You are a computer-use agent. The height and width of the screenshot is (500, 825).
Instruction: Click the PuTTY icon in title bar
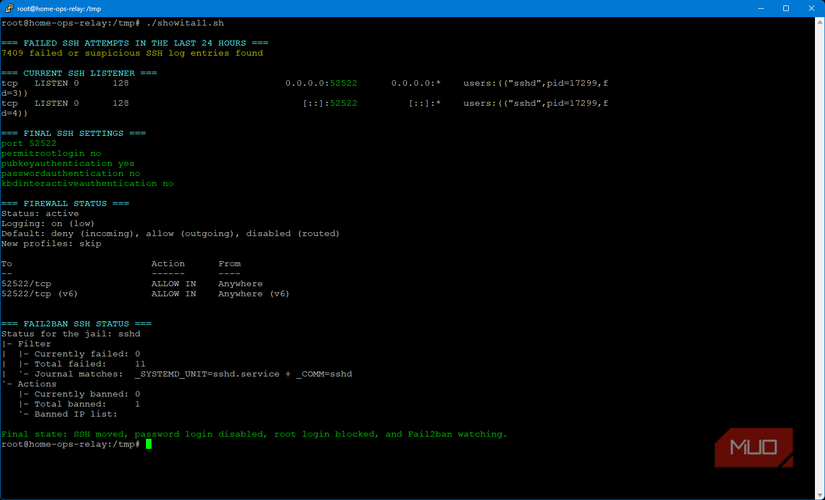(9, 8)
